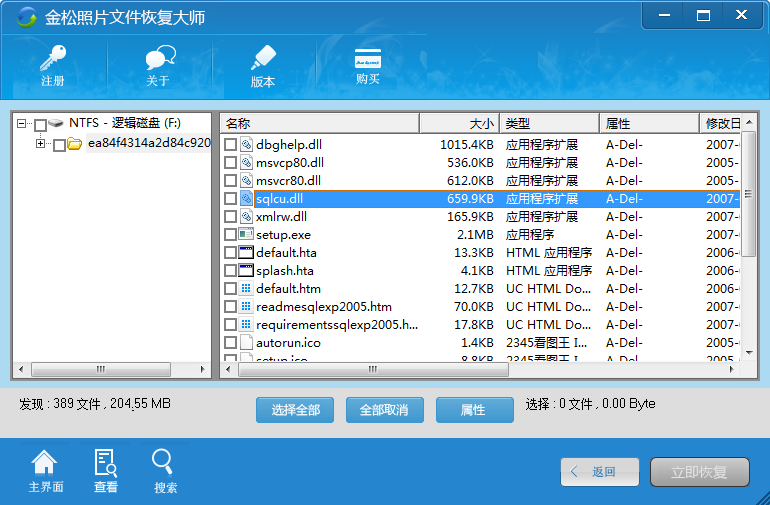
Task: Click the NTFS drive icon in the tree
Action: (x=56, y=123)
